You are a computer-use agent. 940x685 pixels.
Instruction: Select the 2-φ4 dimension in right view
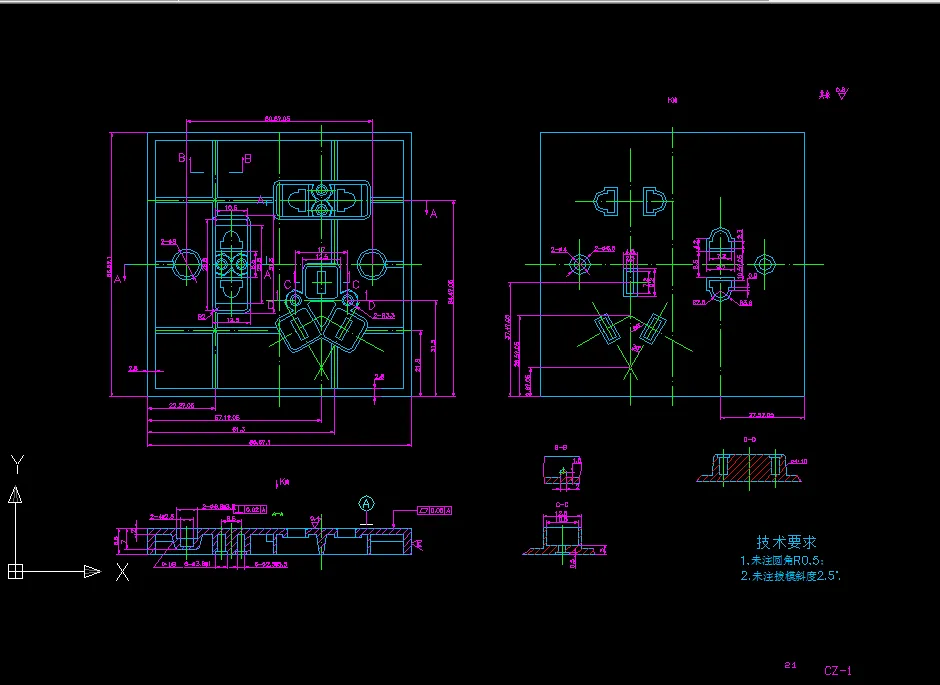[x=559, y=249]
